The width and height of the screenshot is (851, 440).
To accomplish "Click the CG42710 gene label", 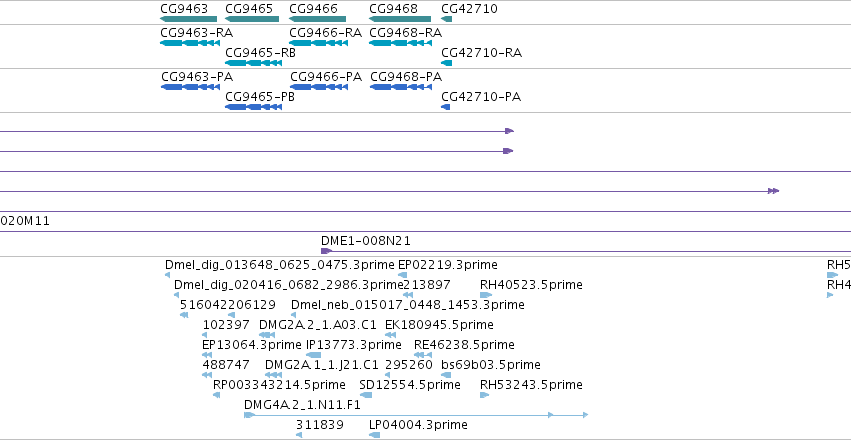I will coord(469,9).
